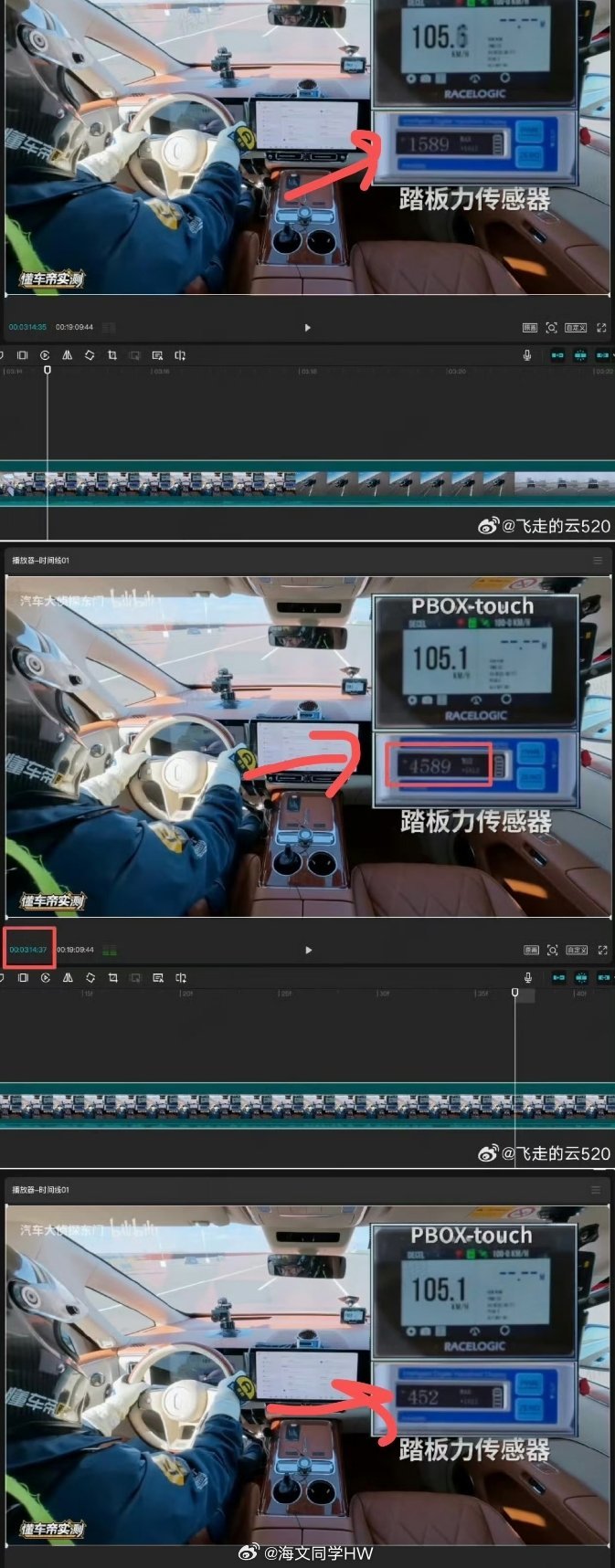The width and height of the screenshot is (615, 1568).
Task: Toggle main-track magnet in top timeline
Action: click(557, 355)
